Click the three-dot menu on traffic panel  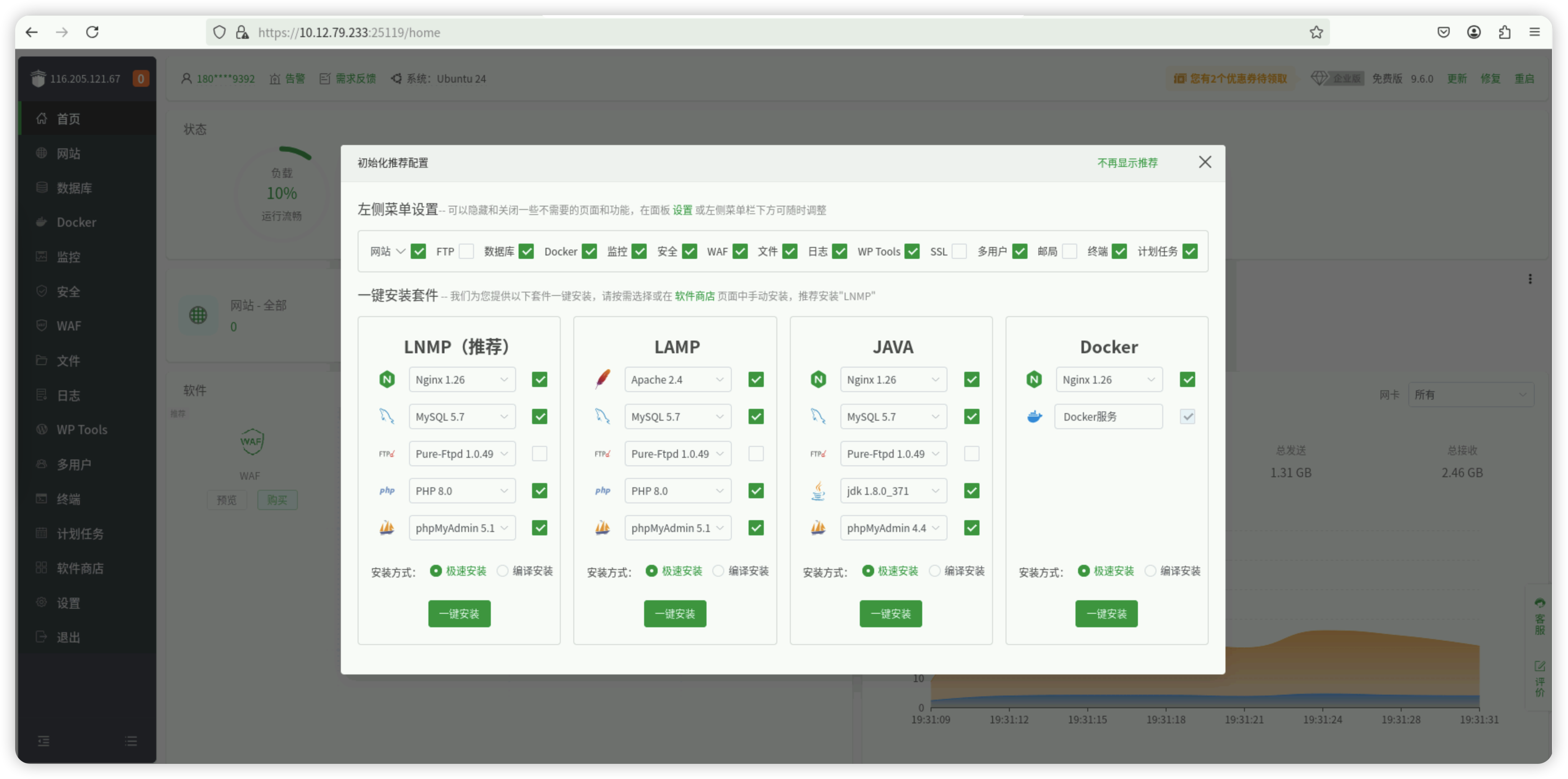point(1530,279)
